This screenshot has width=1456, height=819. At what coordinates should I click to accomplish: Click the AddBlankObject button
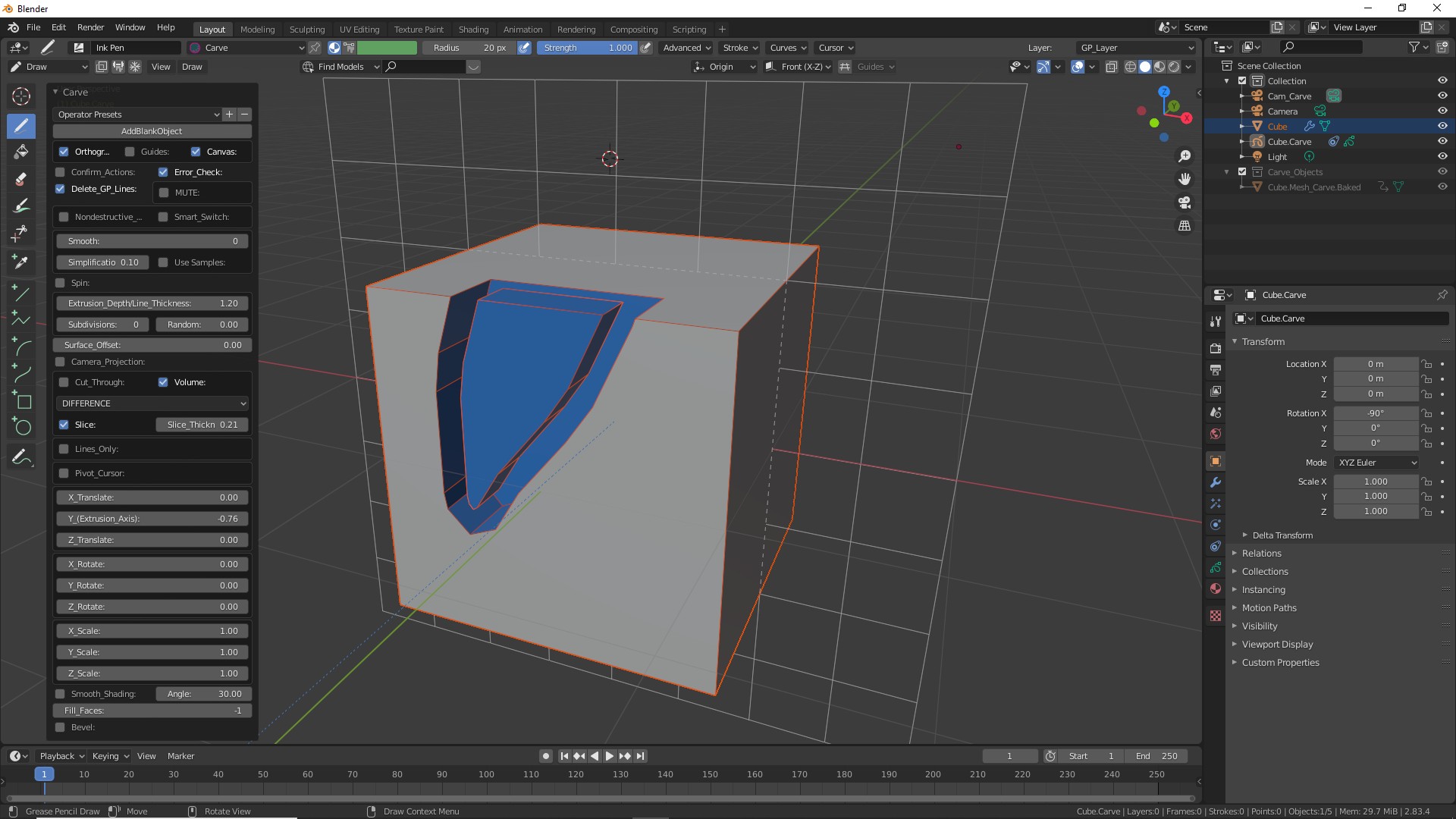152,131
